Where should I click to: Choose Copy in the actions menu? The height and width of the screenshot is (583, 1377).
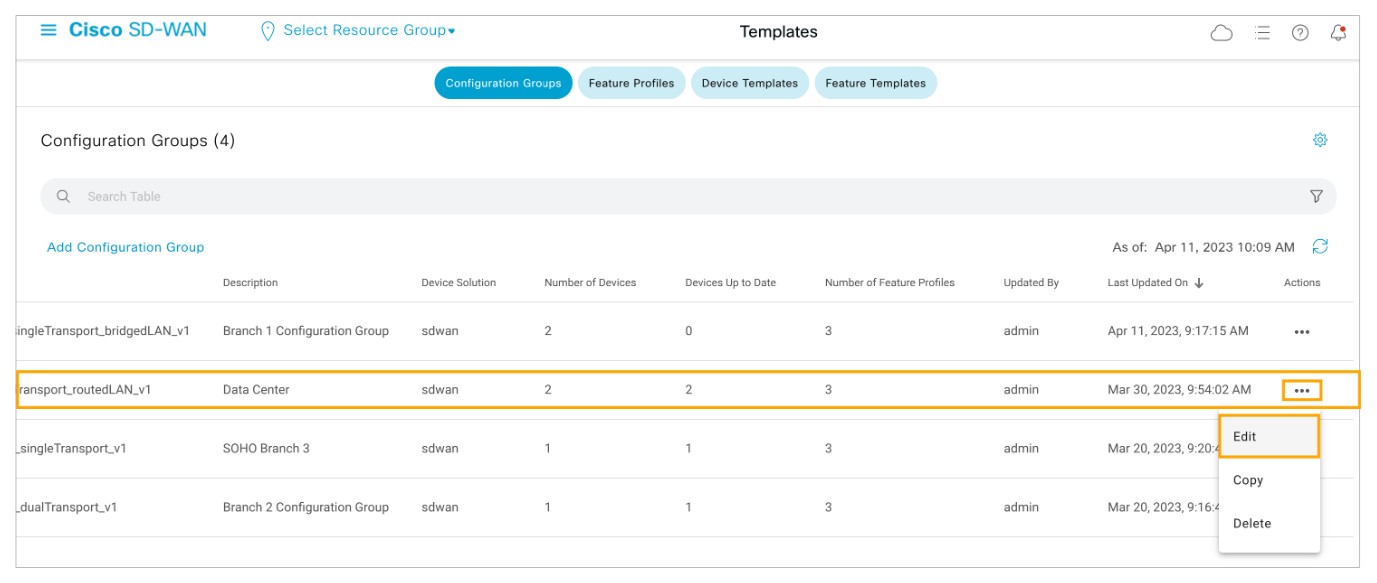pos(1248,480)
